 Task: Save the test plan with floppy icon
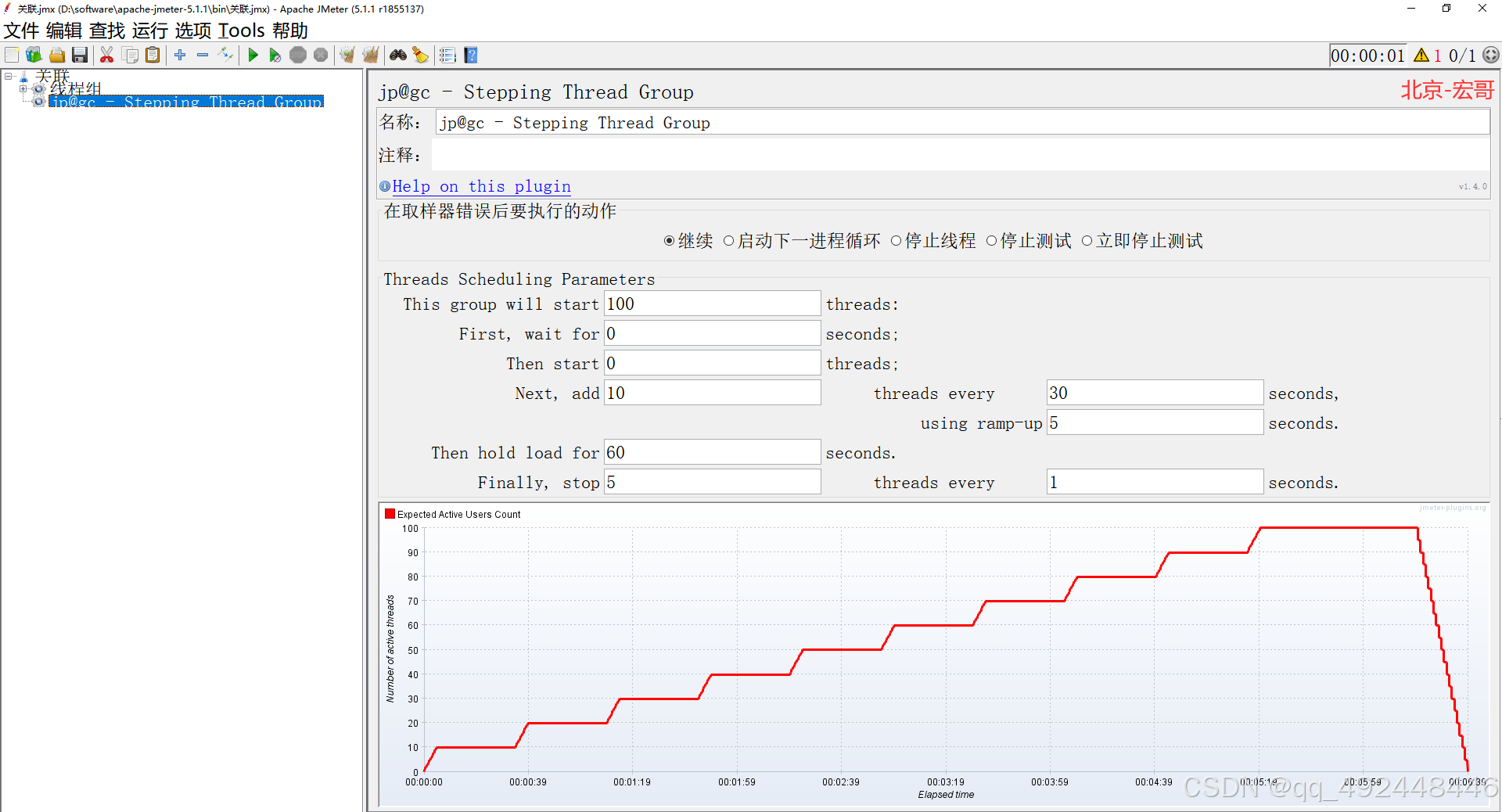(x=80, y=55)
